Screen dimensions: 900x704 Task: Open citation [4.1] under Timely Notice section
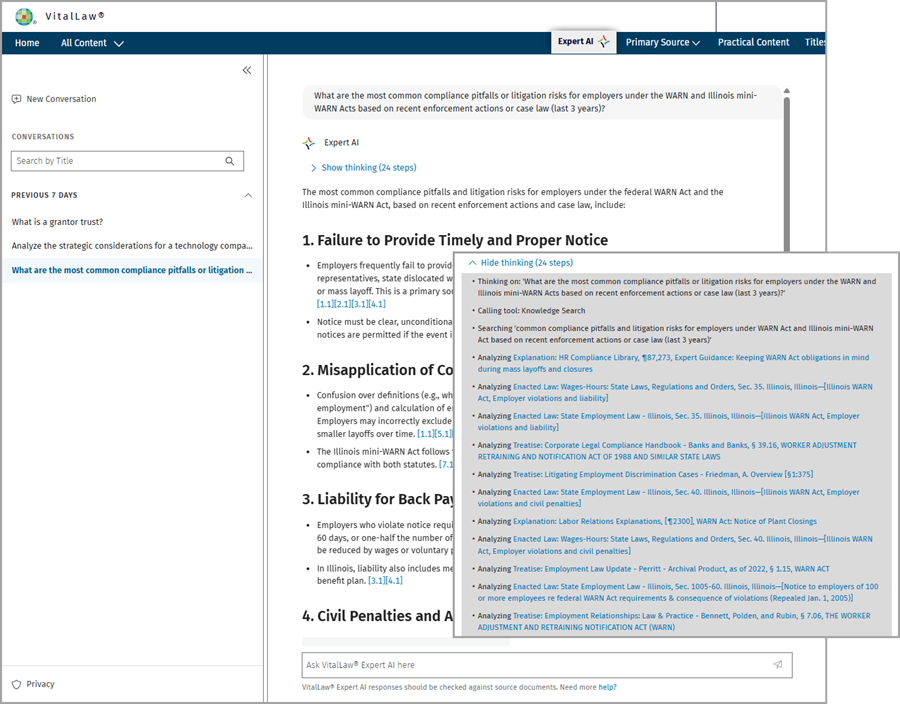click(377, 304)
